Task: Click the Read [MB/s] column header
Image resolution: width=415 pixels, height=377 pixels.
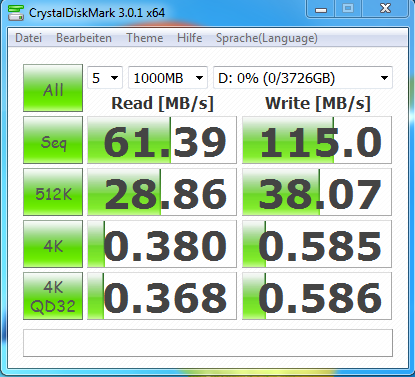Action: (x=162, y=103)
